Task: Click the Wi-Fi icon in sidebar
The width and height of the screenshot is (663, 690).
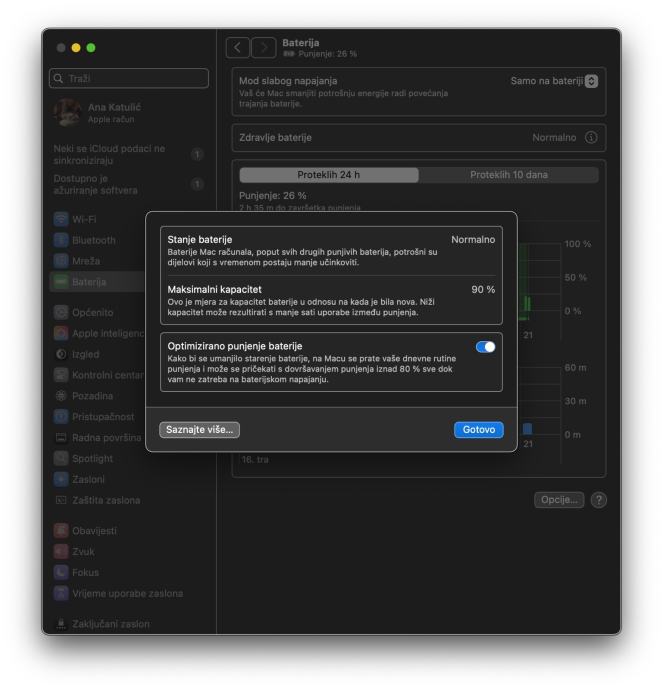Action: tap(61, 219)
